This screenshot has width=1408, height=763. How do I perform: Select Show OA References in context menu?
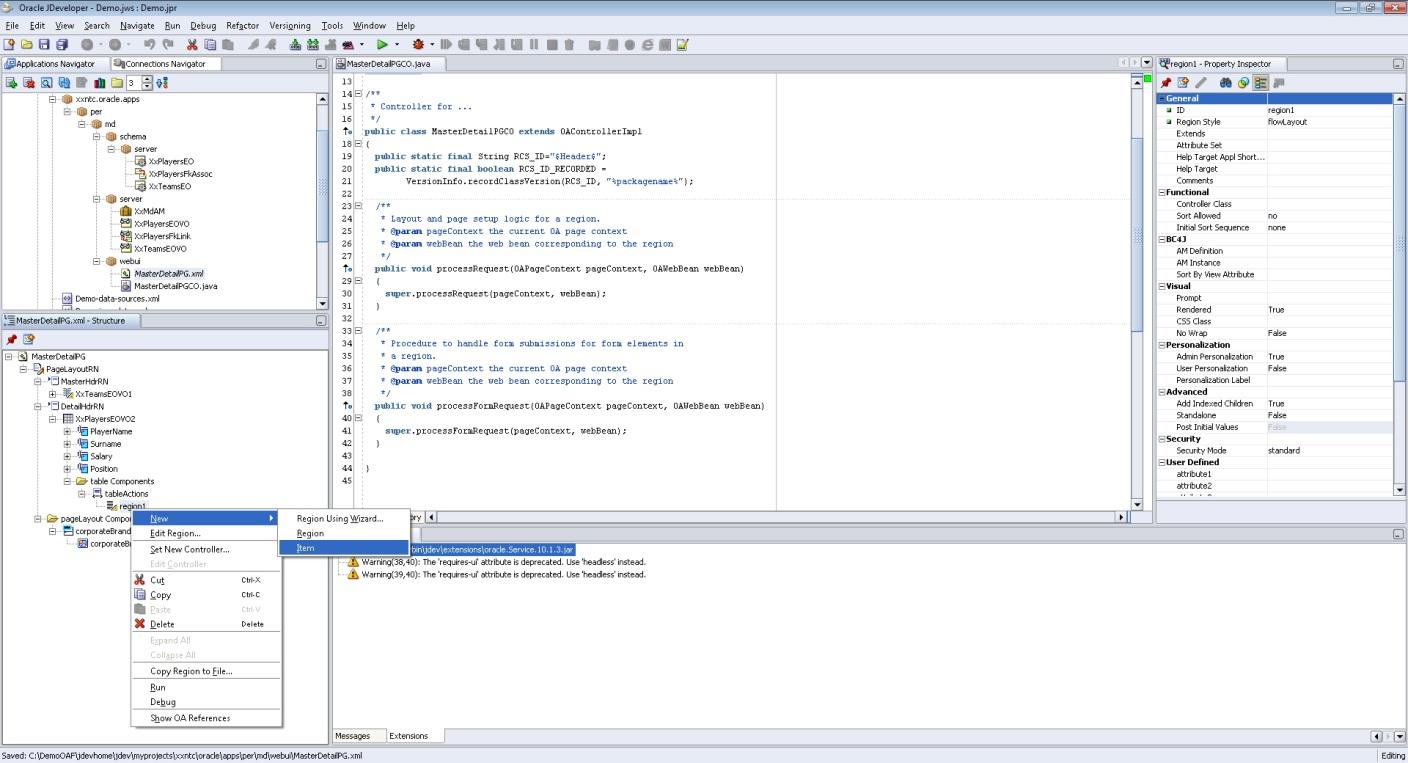pyautogui.click(x=206, y=718)
